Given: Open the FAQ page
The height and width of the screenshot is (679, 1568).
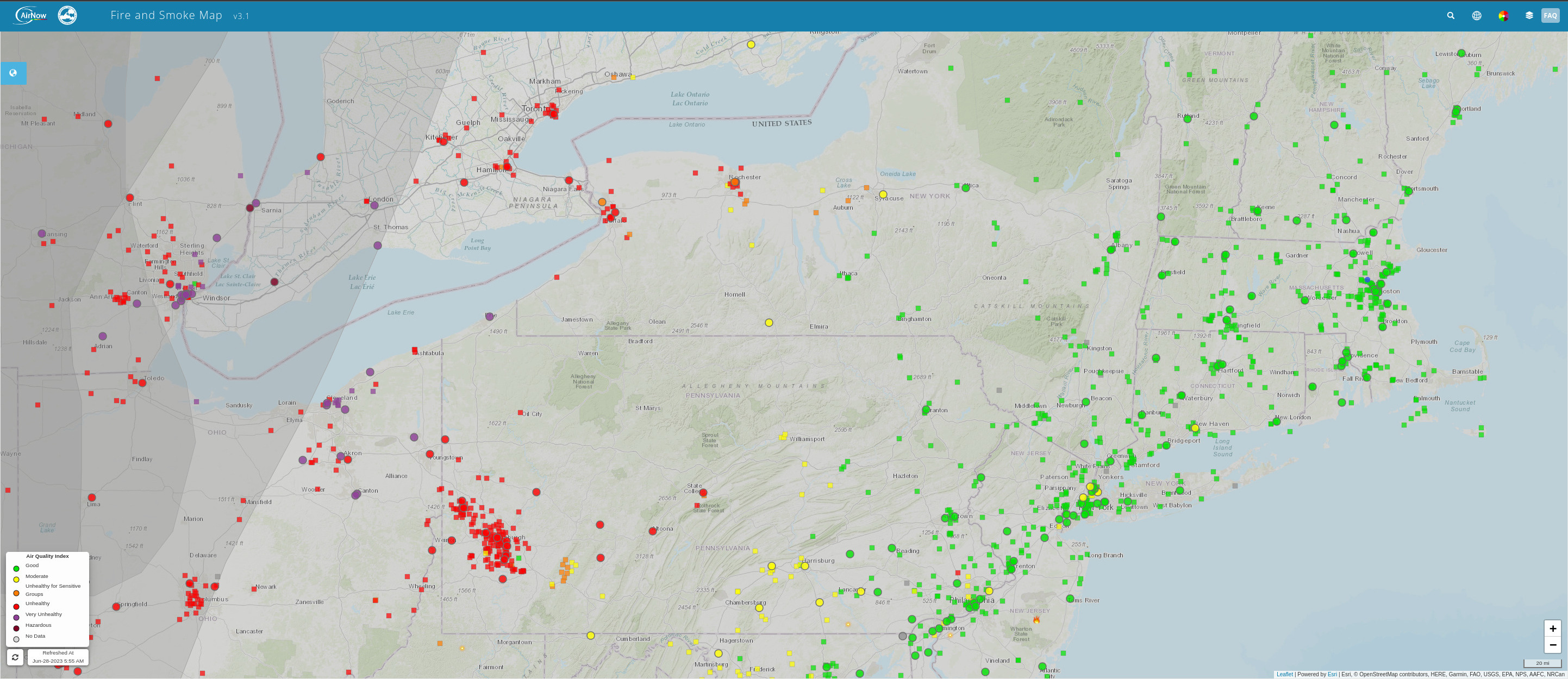Looking at the screenshot, I should click(1551, 16).
